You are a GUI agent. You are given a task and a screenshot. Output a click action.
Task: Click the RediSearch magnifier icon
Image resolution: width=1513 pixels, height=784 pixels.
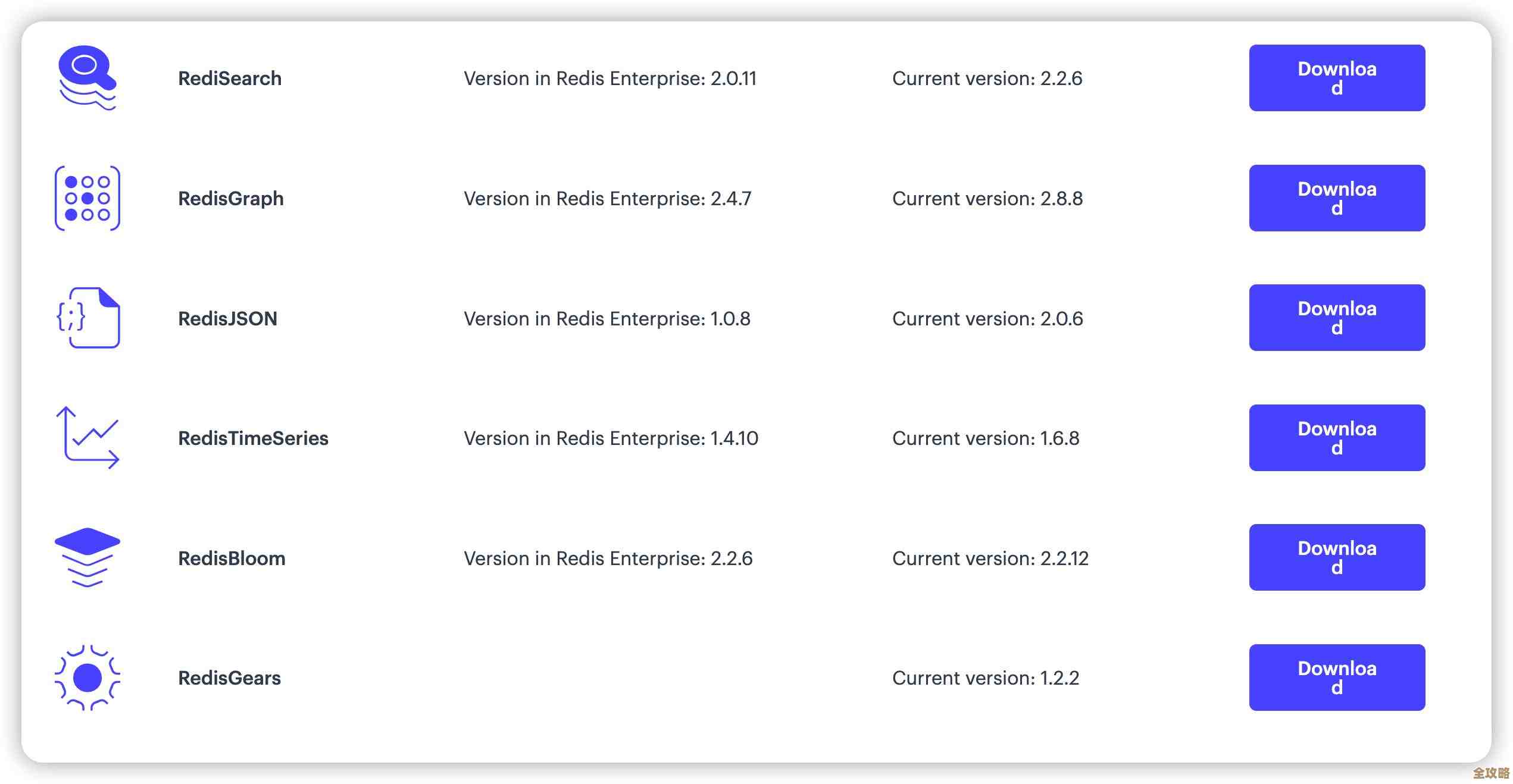(87, 78)
